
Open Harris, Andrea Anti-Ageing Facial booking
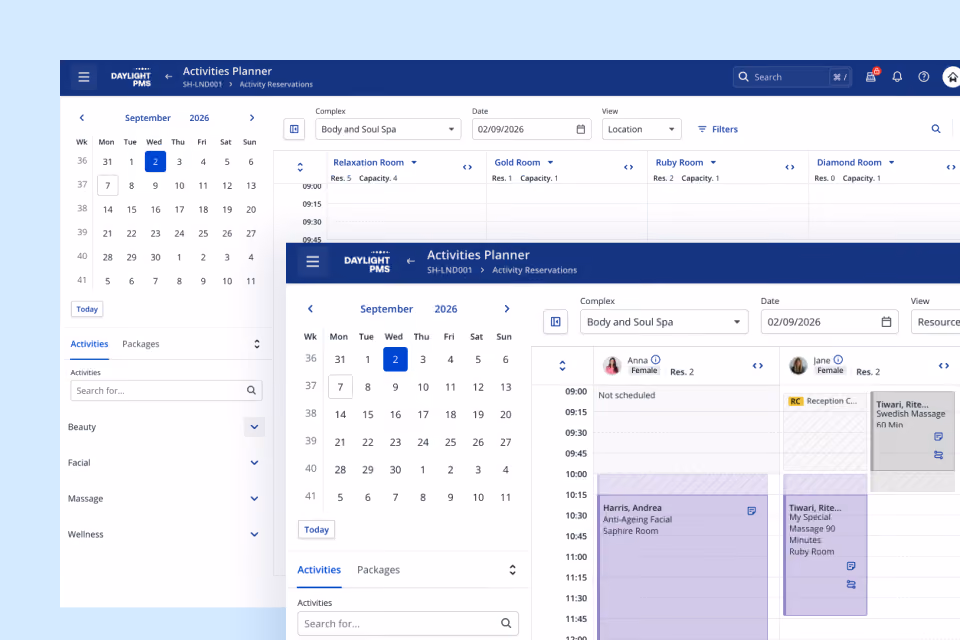click(x=683, y=567)
